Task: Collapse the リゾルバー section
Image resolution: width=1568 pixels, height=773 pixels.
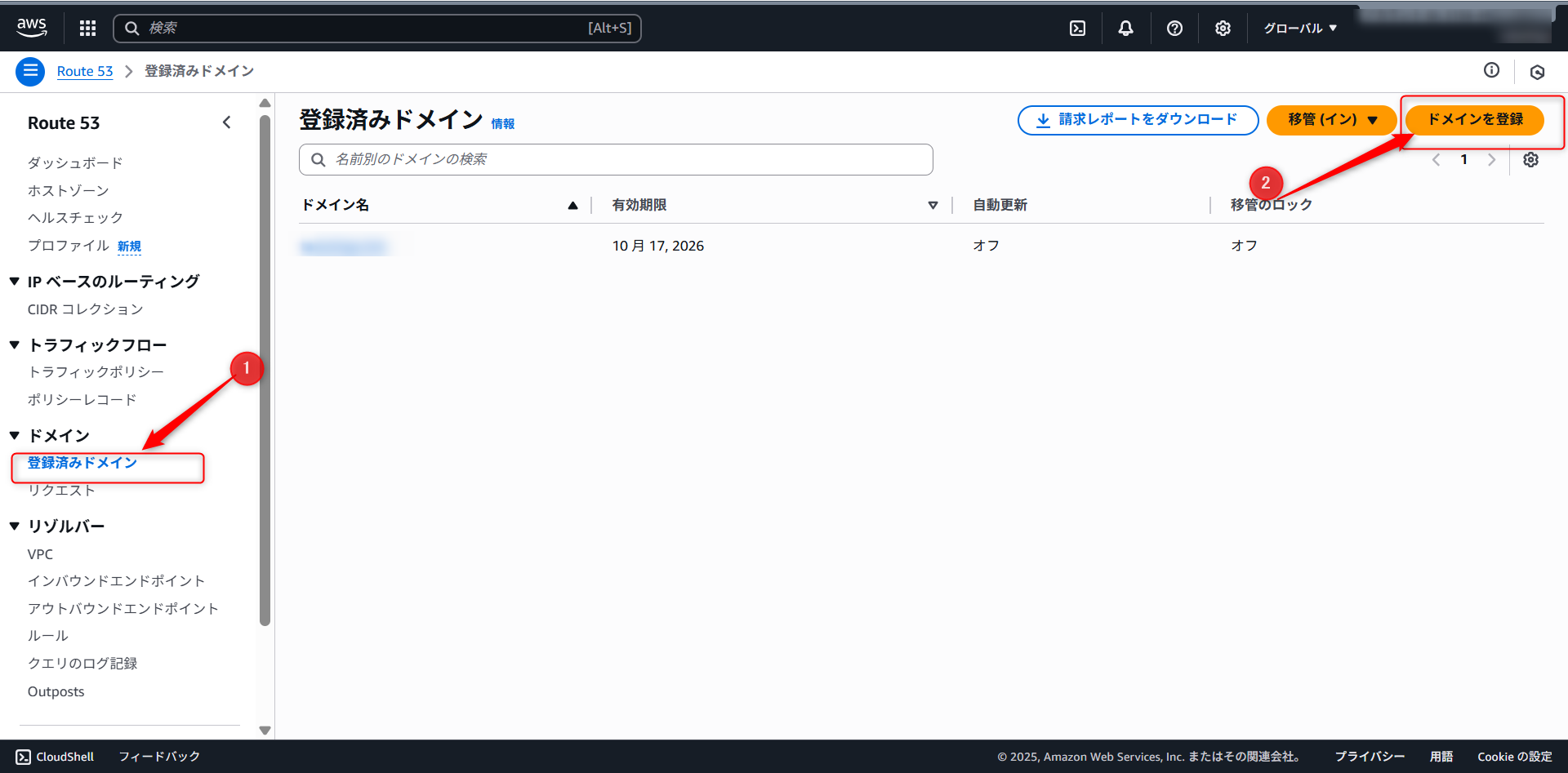Action: 15,526
